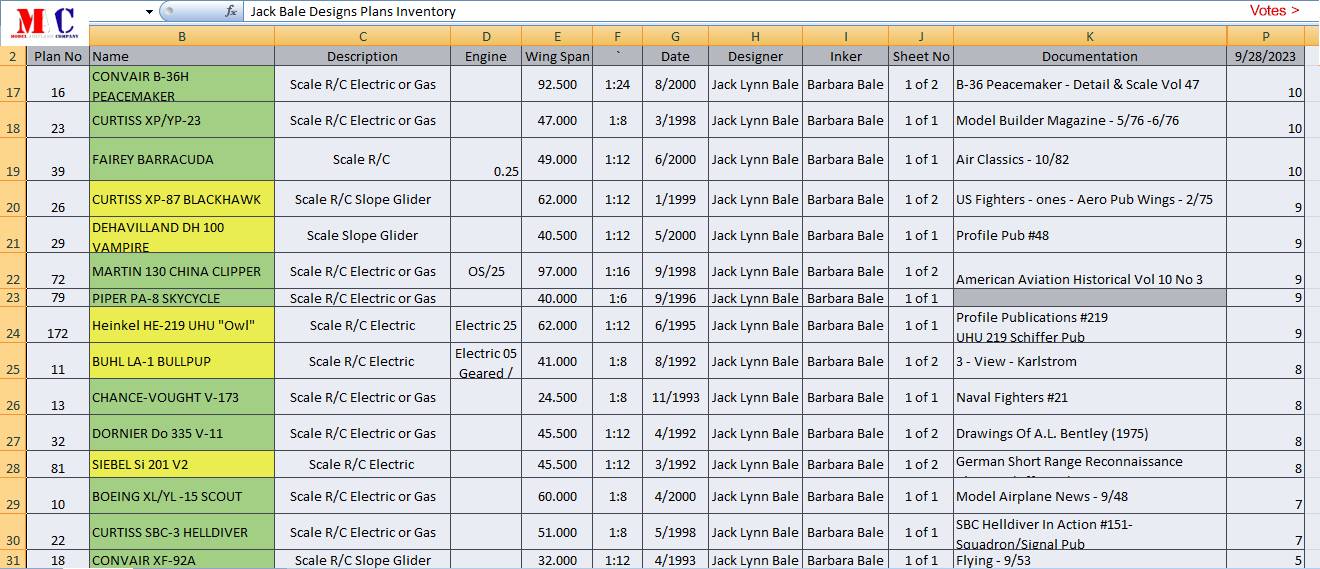The width and height of the screenshot is (1320, 569).
Task: Click the wing span 92.500 cell
Action: pyautogui.click(x=558, y=84)
